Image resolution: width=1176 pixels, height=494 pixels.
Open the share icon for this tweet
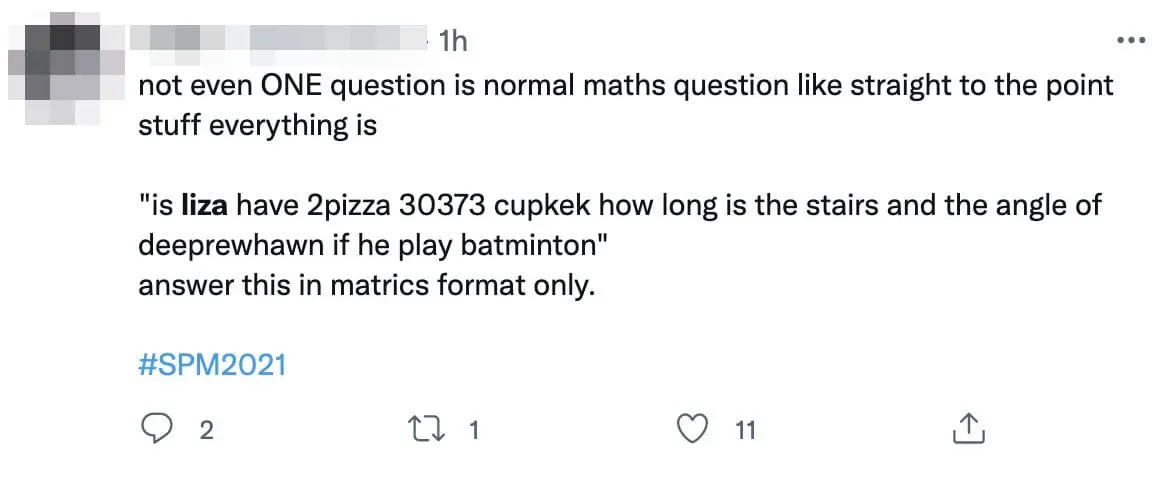[968, 430]
